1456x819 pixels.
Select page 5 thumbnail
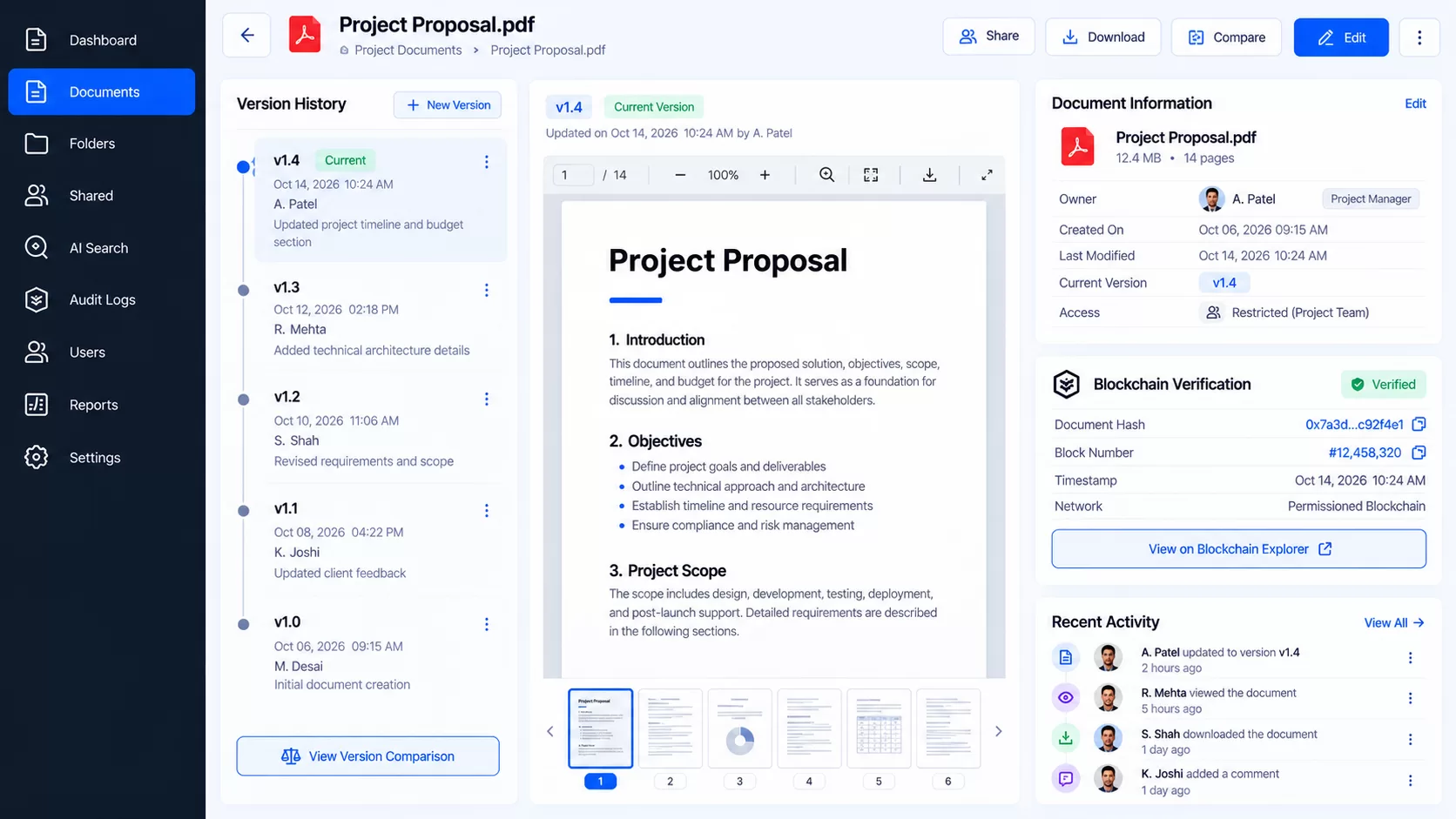[879, 728]
